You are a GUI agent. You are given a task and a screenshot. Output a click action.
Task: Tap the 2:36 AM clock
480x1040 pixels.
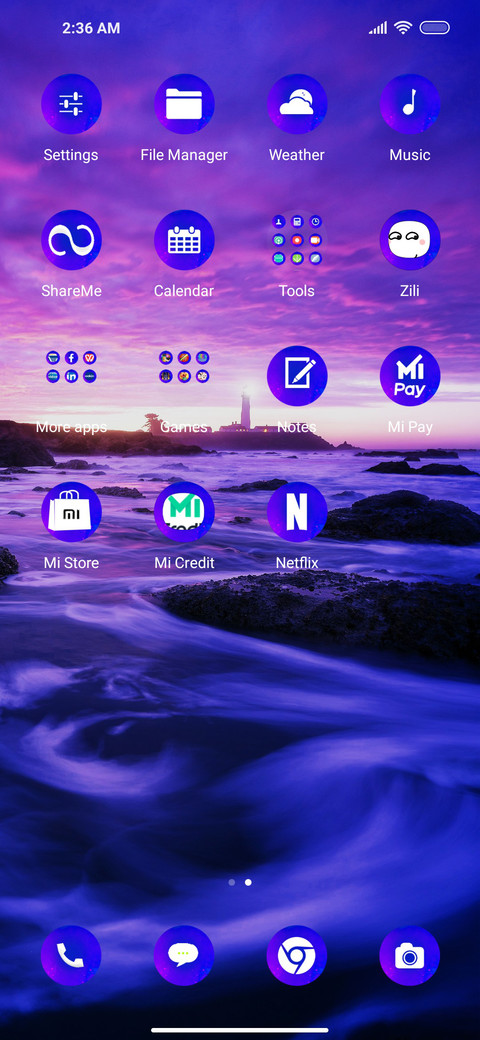(x=91, y=29)
